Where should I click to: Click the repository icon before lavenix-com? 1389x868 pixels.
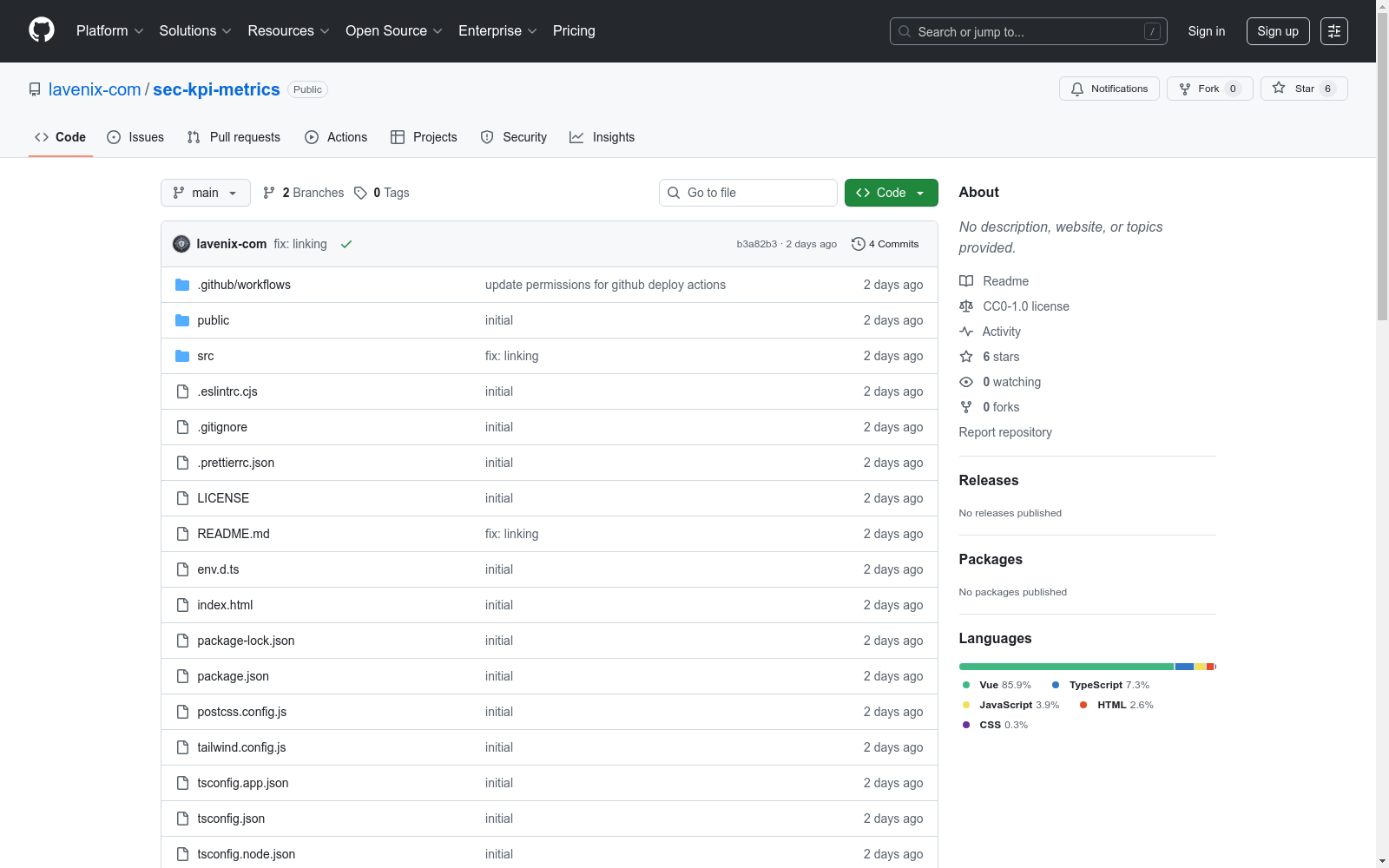tap(35, 89)
